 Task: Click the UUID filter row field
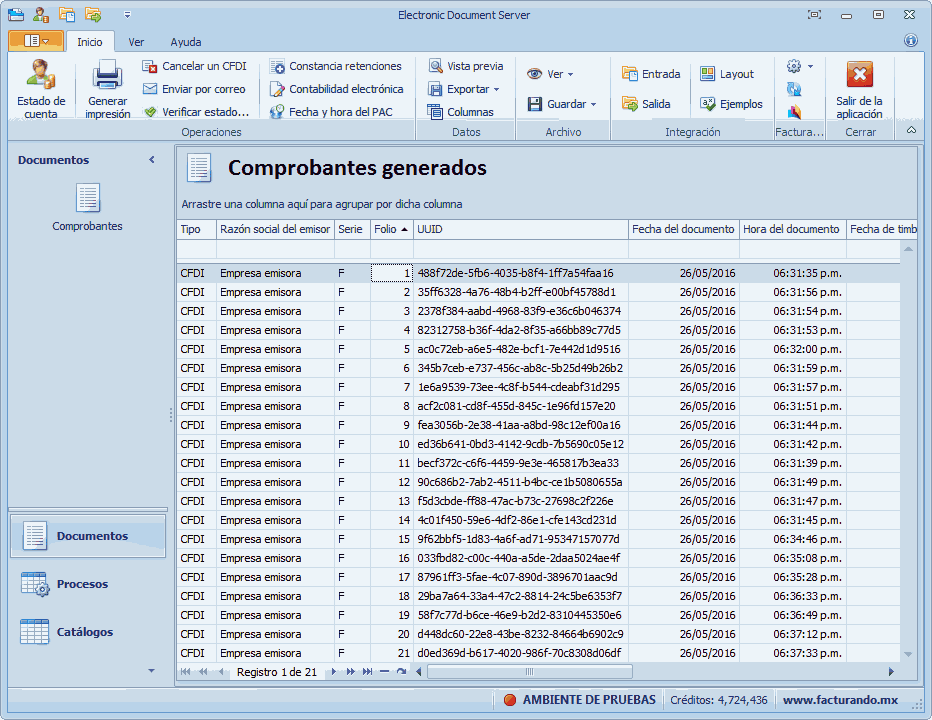(520, 249)
